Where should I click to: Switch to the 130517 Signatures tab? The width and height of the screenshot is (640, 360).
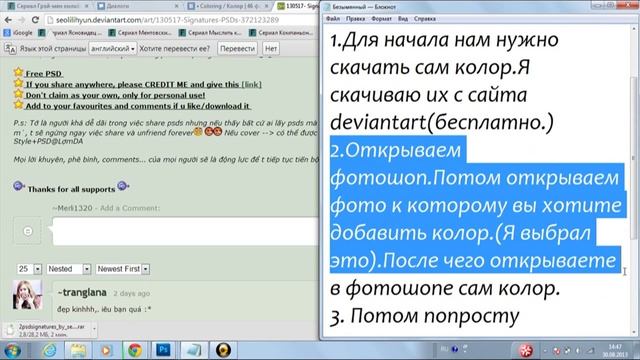298,6
